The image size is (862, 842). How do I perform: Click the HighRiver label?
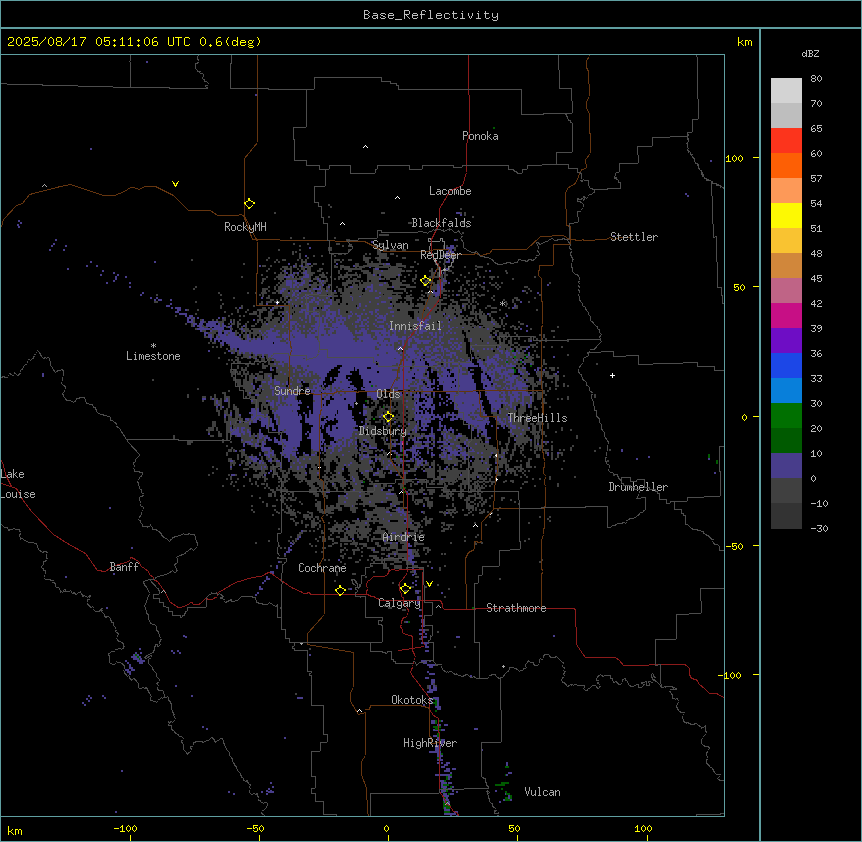pyautogui.click(x=430, y=743)
